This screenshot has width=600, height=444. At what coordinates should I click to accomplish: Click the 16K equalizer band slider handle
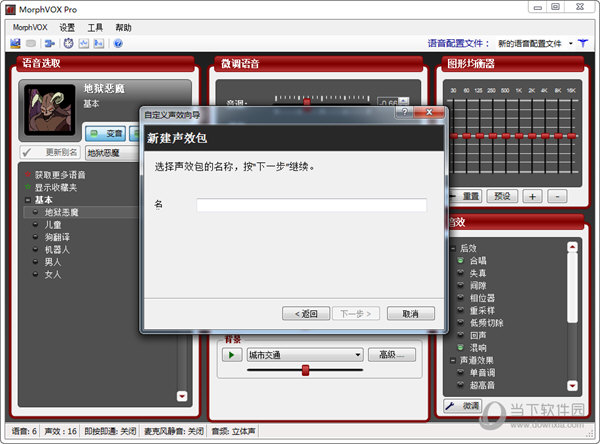(572, 136)
